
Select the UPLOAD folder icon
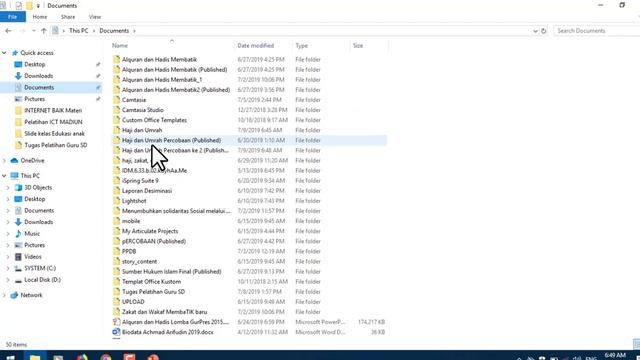click(116, 302)
